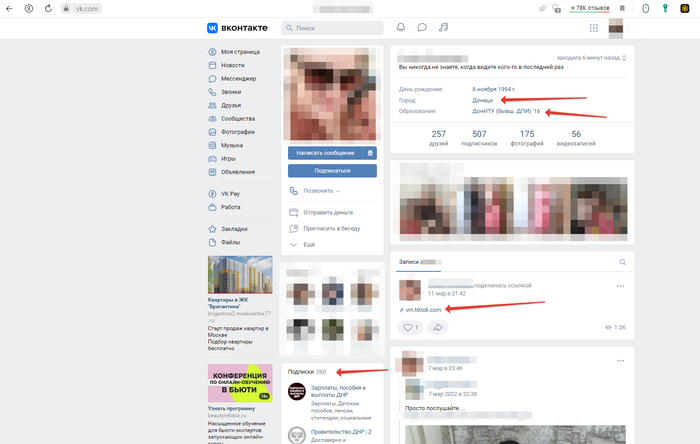Click the 7 мар 2022 в 22:38 repost timestamp
This screenshot has width=700, height=444.
point(453,394)
